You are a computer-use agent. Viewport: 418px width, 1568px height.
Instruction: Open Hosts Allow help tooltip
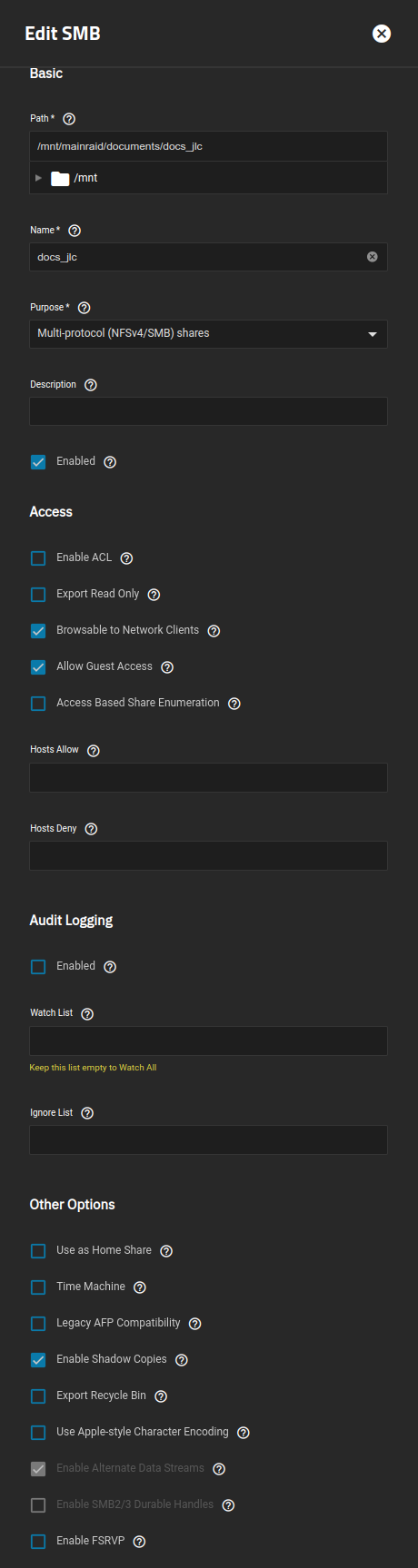click(x=94, y=751)
